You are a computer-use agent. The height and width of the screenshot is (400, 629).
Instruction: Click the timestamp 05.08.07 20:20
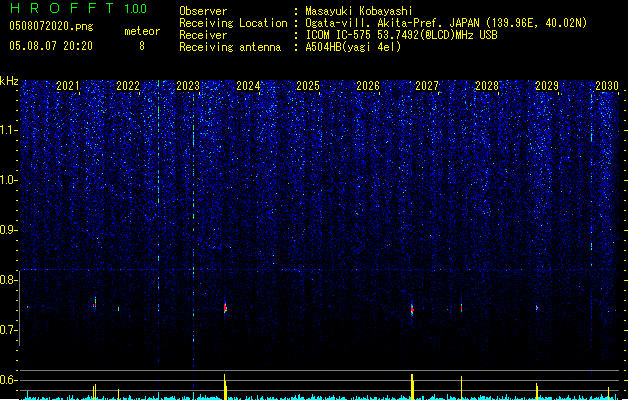tap(51, 46)
